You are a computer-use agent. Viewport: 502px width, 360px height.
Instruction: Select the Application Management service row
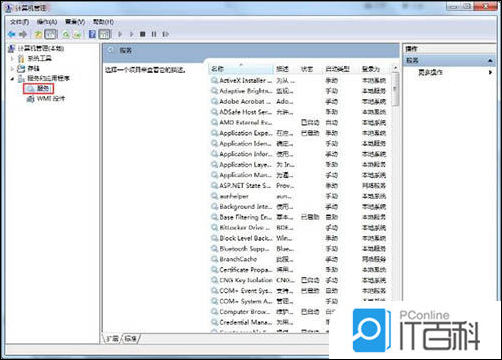pyautogui.click(x=299, y=175)
